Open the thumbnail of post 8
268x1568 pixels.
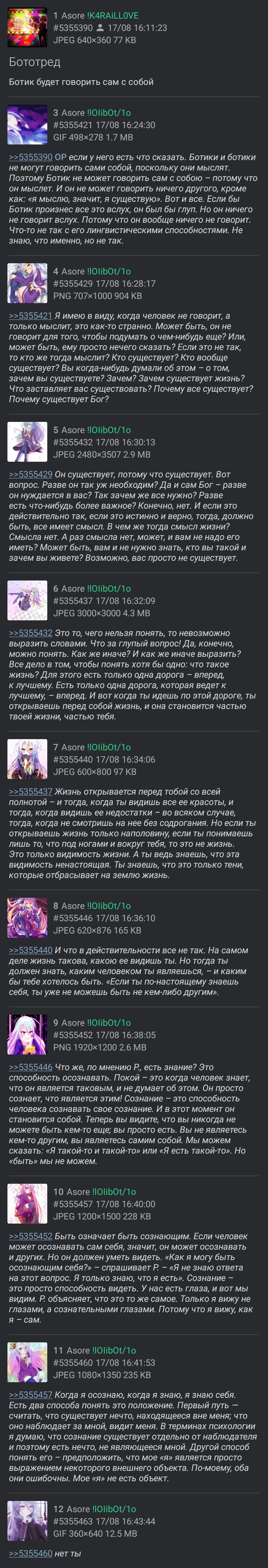click(x=28, y=918)
